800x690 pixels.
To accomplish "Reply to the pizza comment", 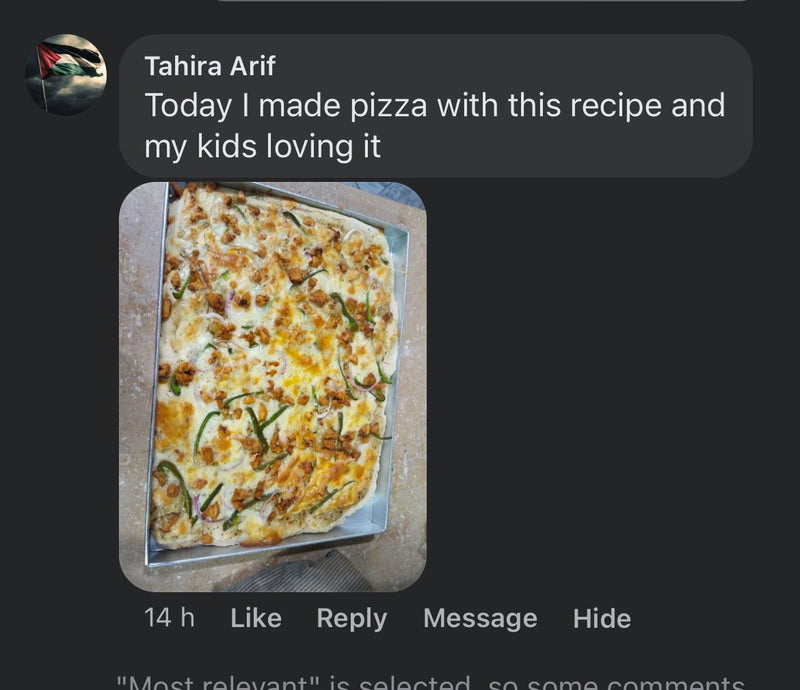I will pyautogui.click(x=351, y=619).
